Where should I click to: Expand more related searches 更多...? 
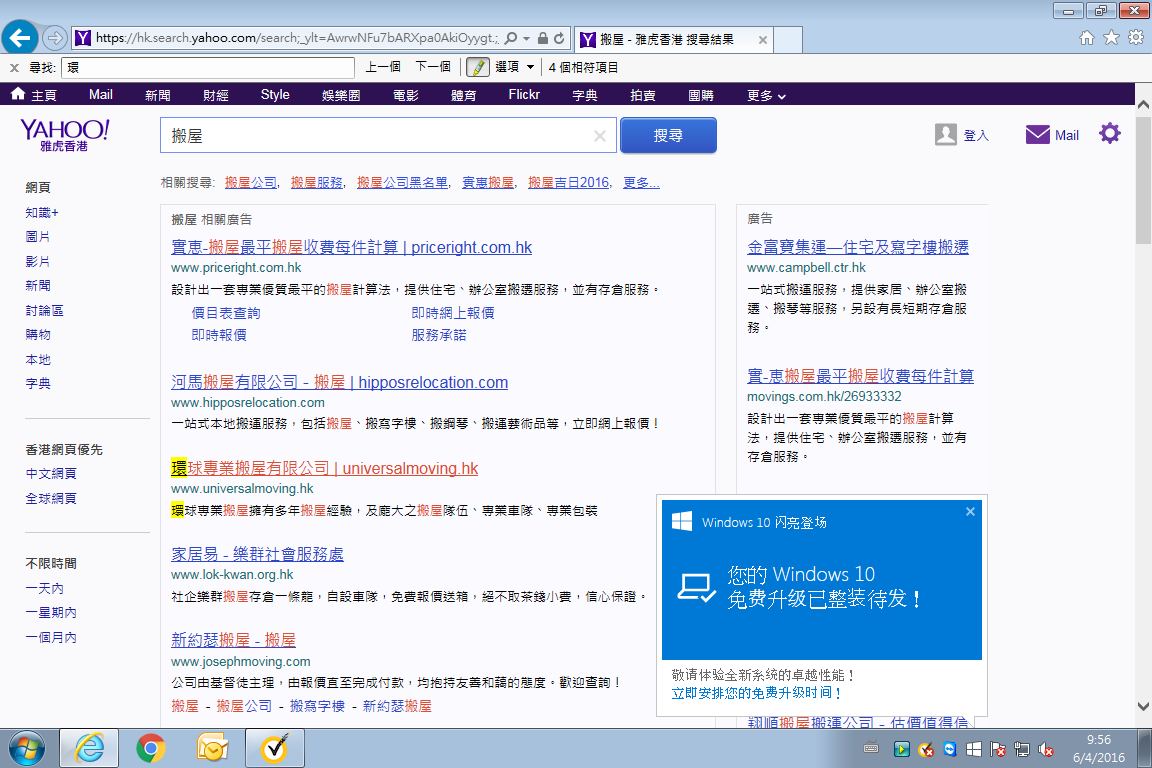coord(641,183)
